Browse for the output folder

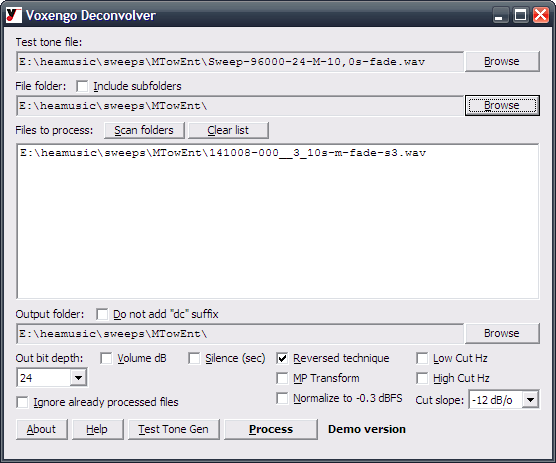pyautogui.click(x=502, y=333)
